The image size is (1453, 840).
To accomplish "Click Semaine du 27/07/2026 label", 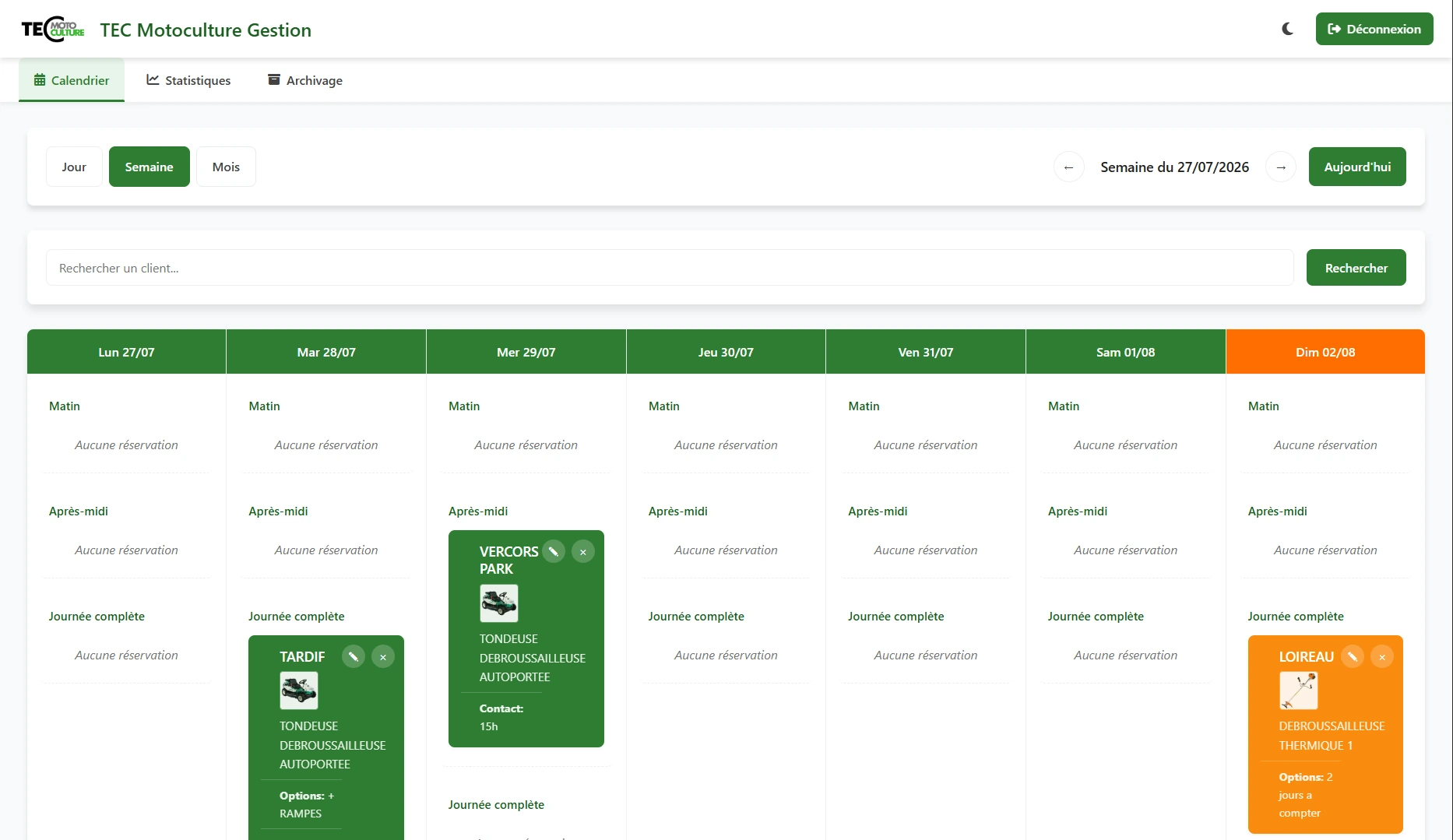I will pyautogui.click(x=1174, y=167).
